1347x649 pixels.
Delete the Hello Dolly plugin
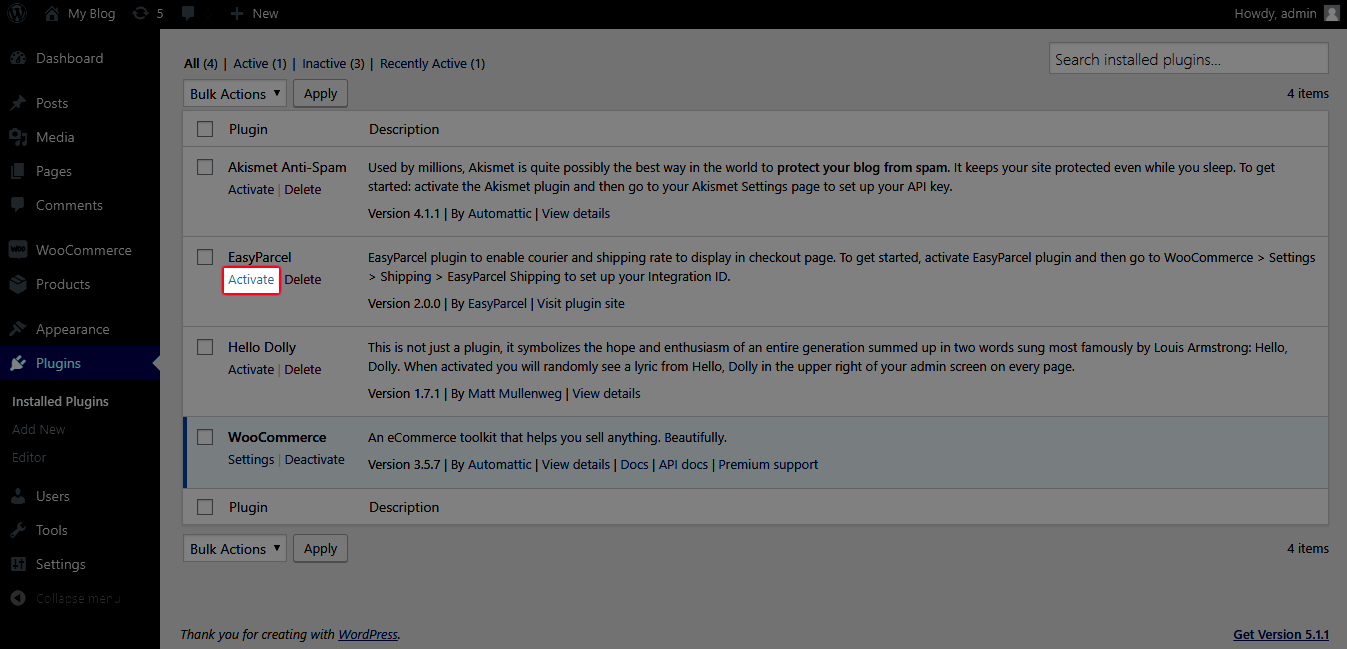click(303, 369)
